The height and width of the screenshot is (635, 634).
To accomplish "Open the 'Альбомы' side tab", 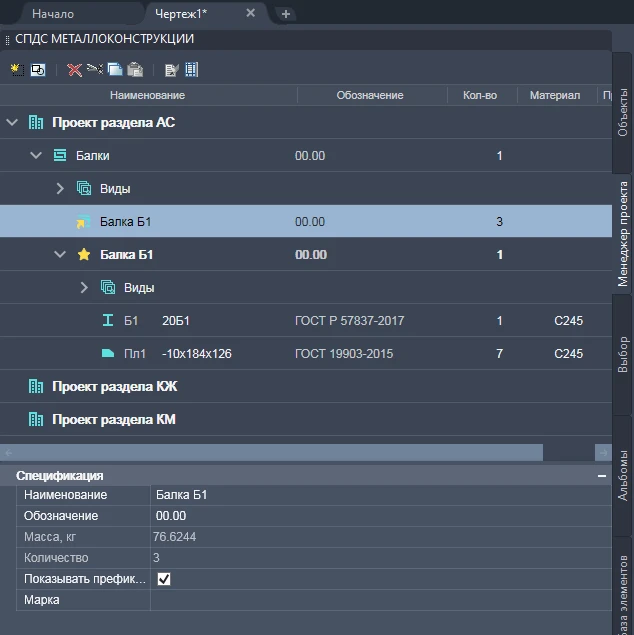I will [x=622, y=474].
